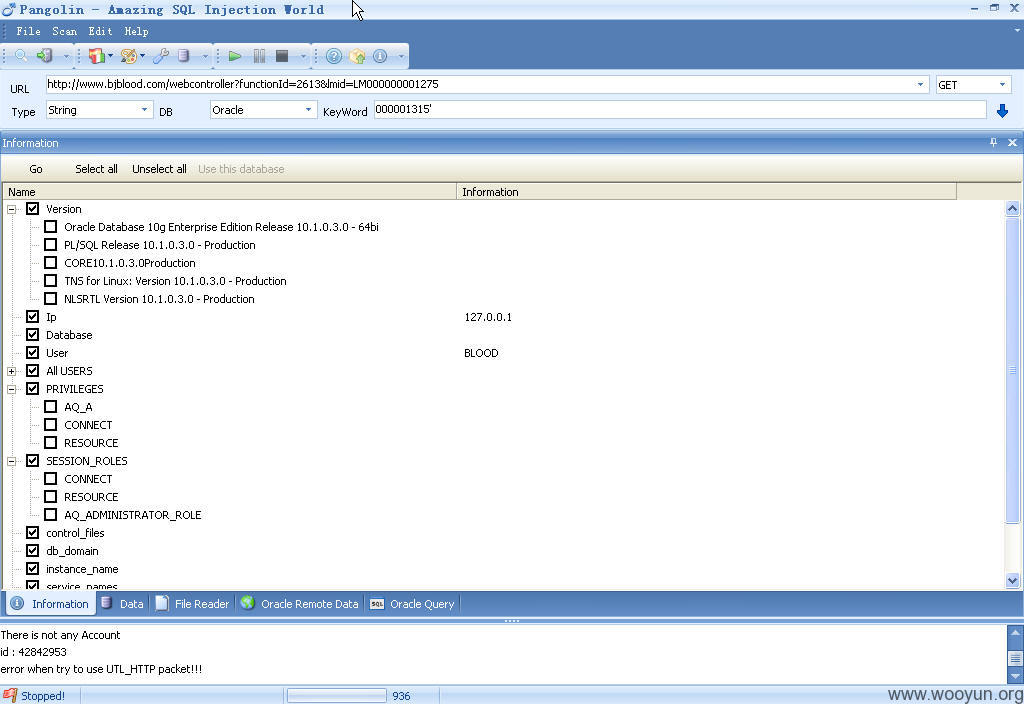This screenshot has width=1024, height=704.
Task: Click the KeyWord input field
Action: [x=680, y=110]
